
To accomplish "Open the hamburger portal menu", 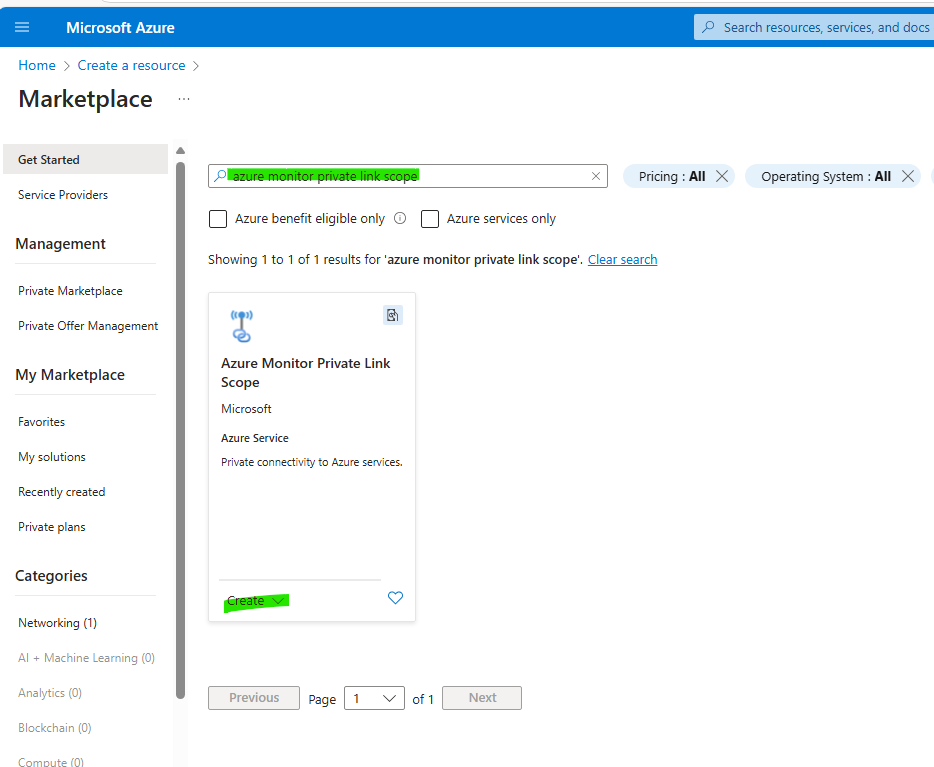I will (22, 27).
